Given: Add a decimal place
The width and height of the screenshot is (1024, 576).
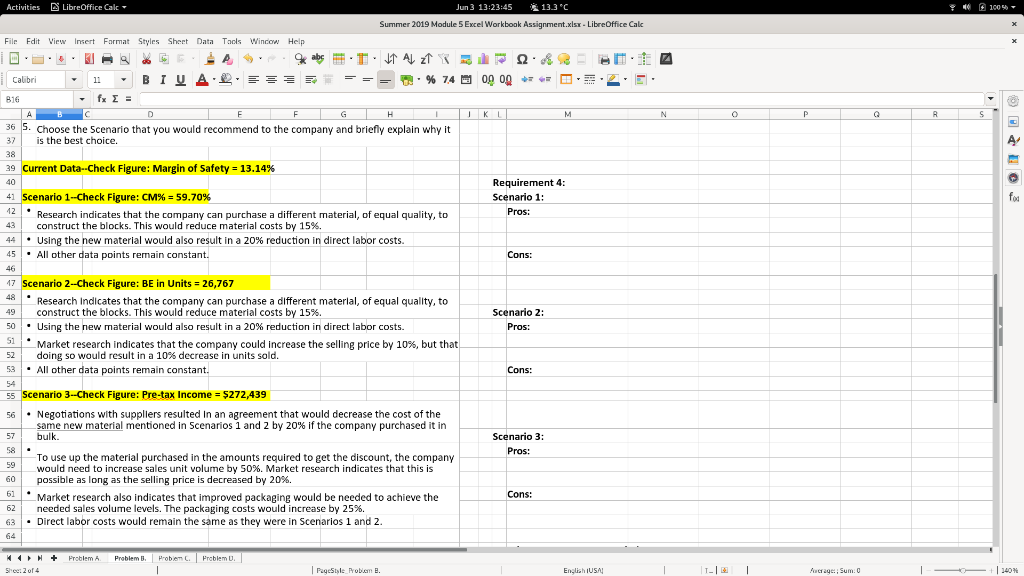Looking at the screenshot, I should 488,80.
